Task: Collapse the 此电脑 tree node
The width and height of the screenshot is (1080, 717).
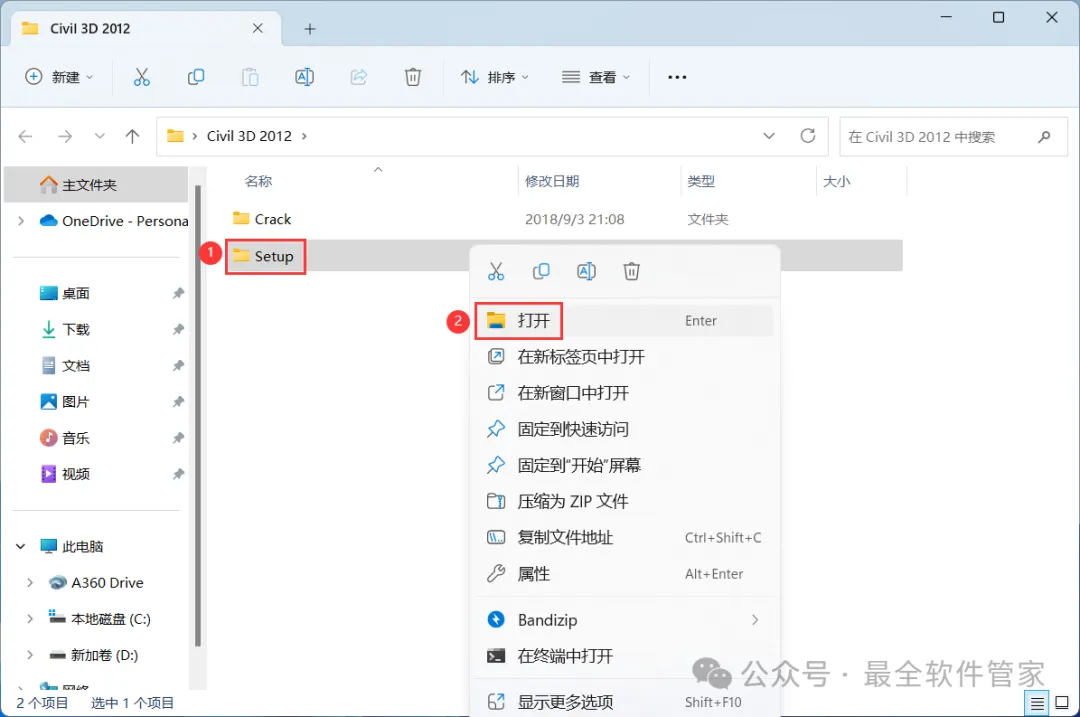Action: (x=21, y=546)
